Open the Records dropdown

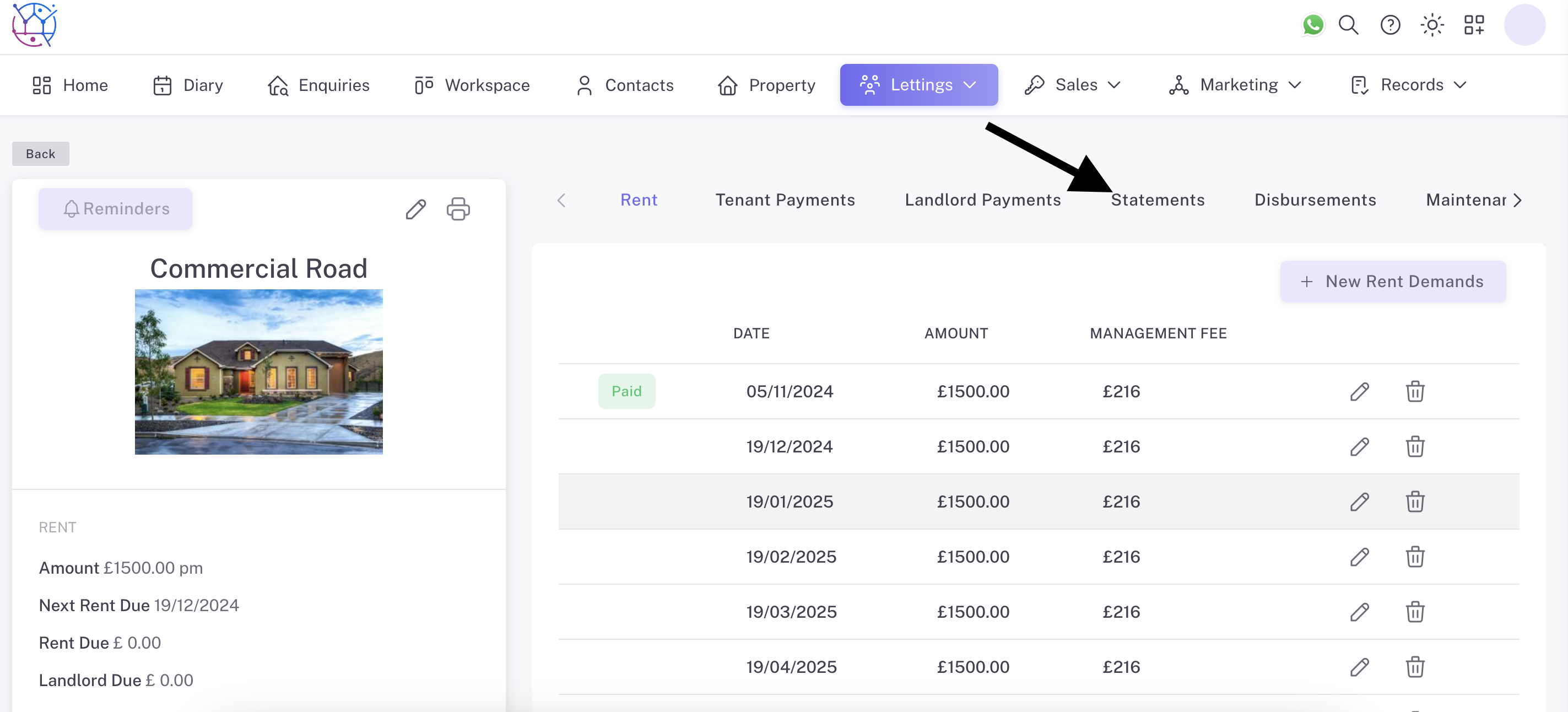1408,85
